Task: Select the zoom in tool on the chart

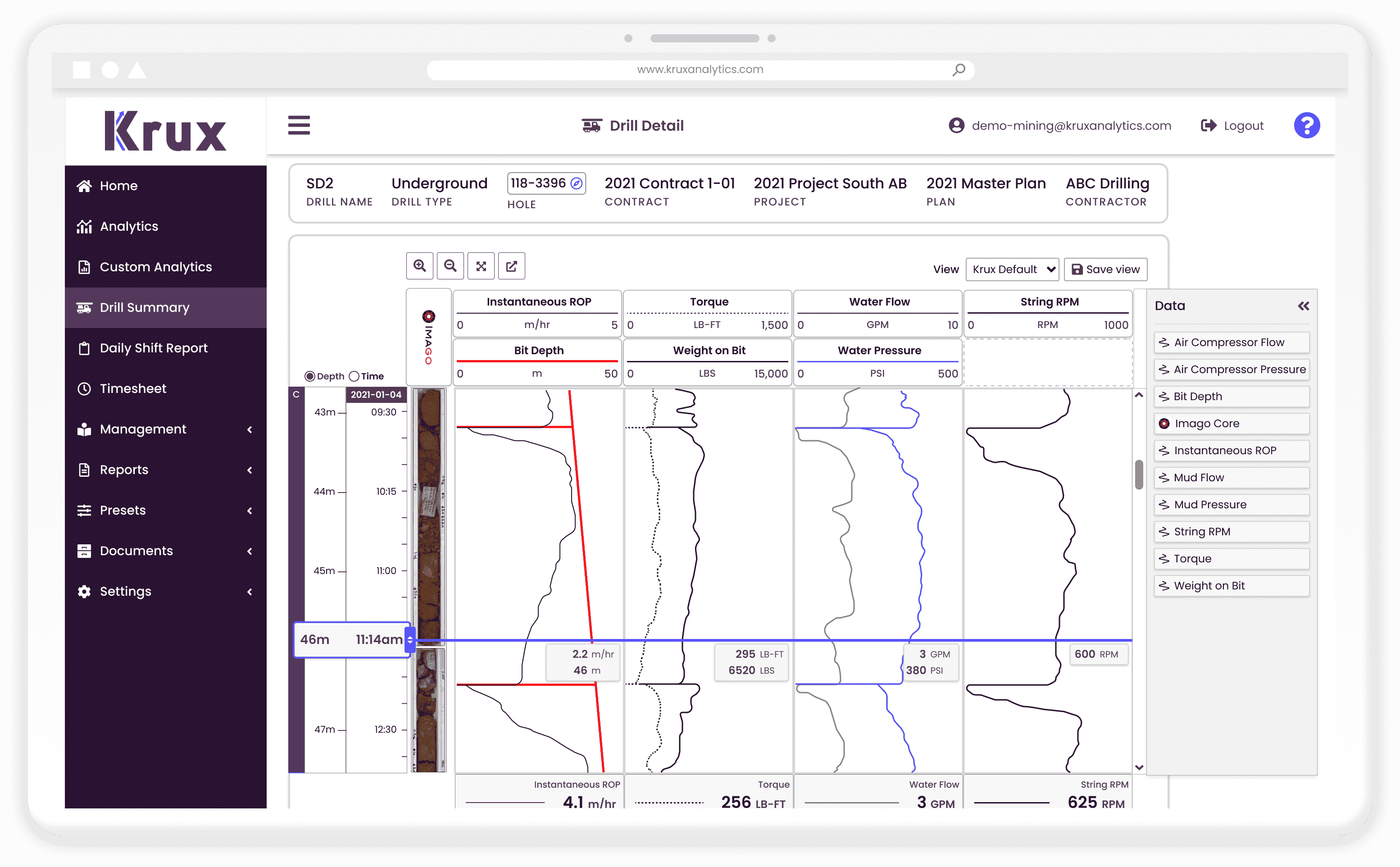Action: 419,265
